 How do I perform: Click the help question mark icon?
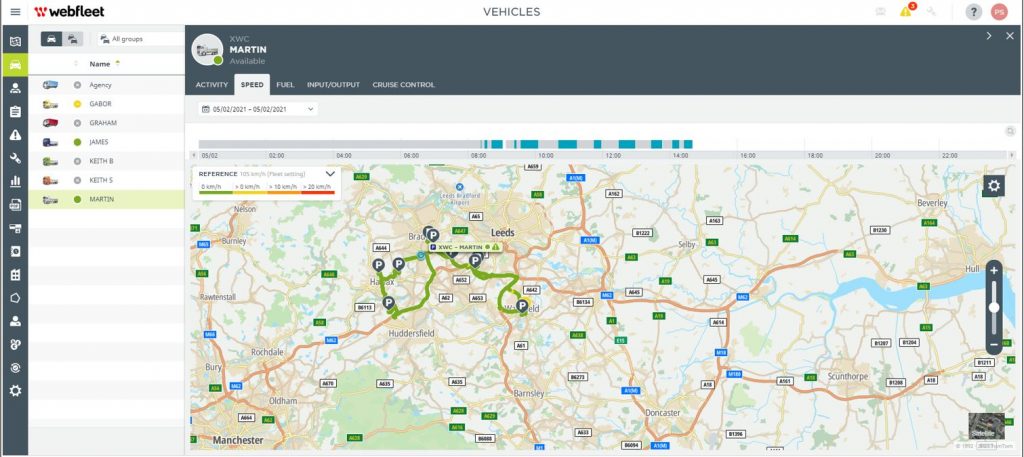point(973,12)
